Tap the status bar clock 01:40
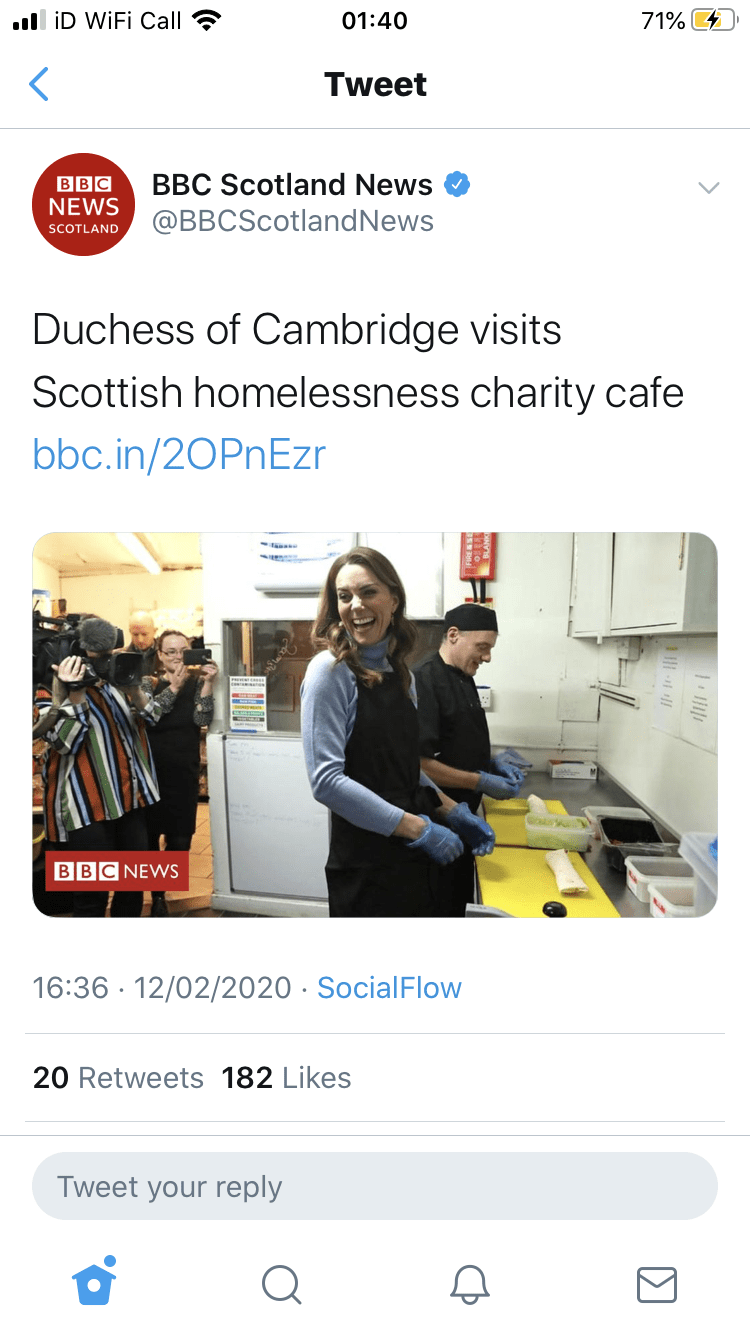Viewport: 750px width, 1334px height. [375, 21]
